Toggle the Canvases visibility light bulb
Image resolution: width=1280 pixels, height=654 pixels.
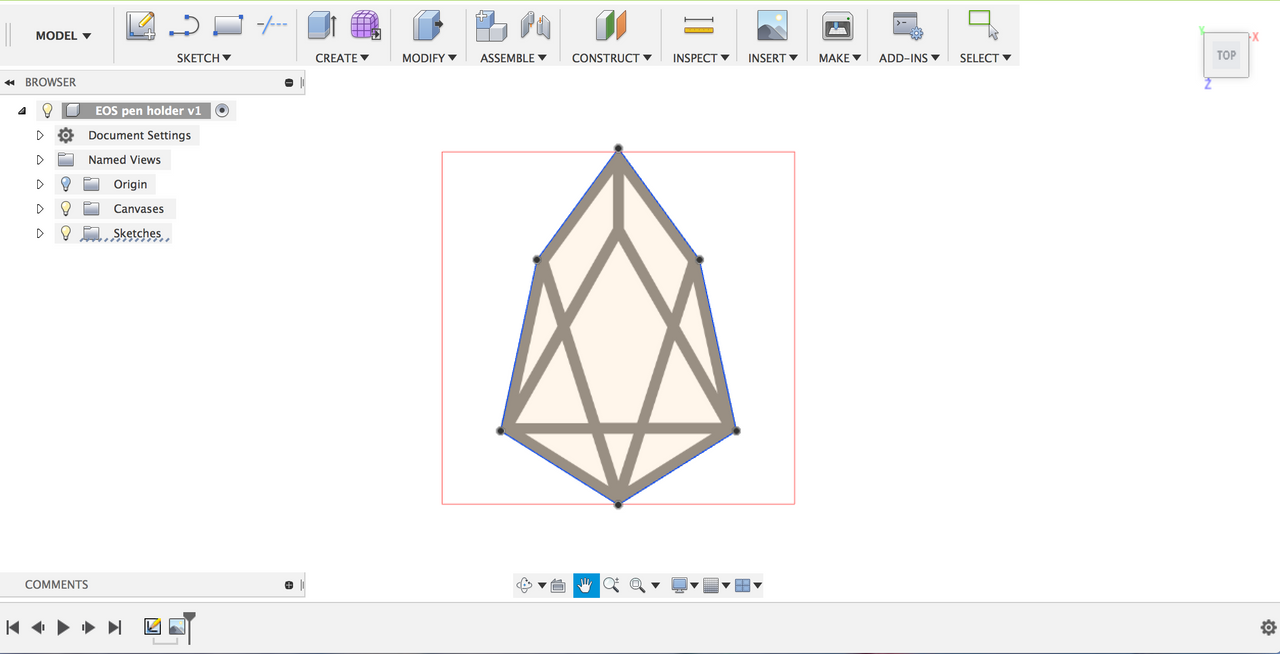click(66, 208)
